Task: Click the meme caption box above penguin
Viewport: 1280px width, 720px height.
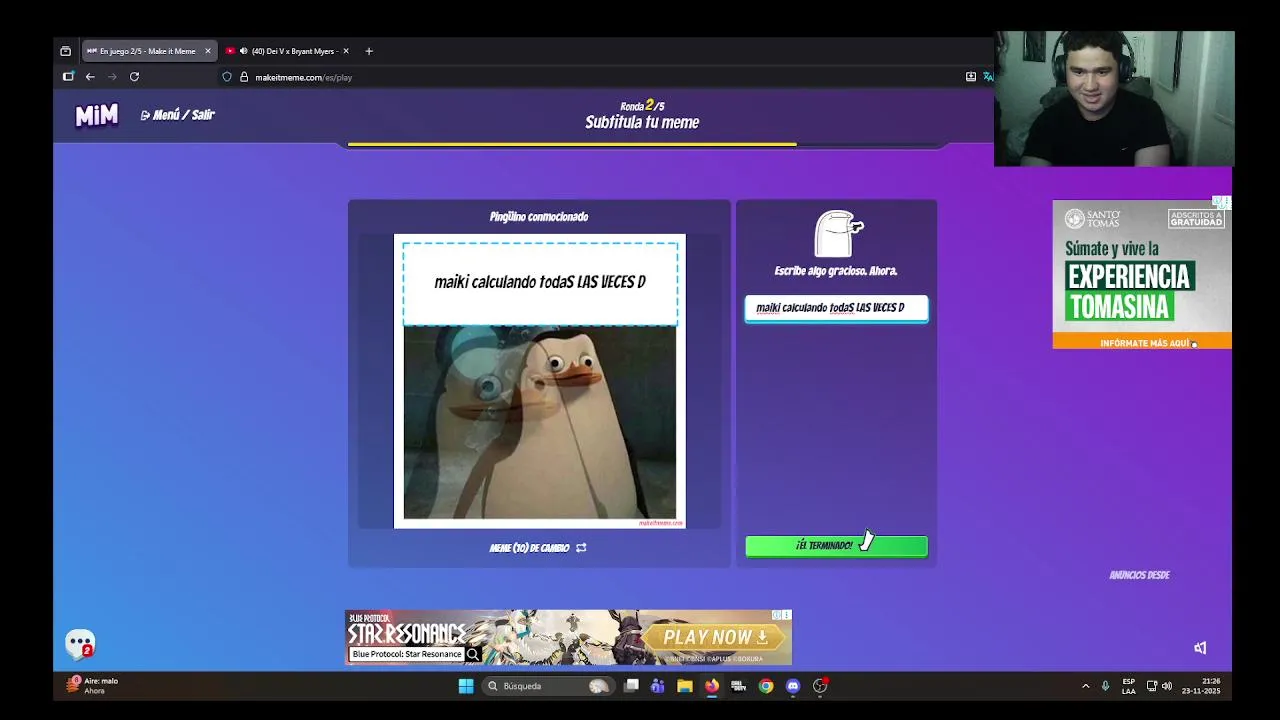Action: point(540,282)
